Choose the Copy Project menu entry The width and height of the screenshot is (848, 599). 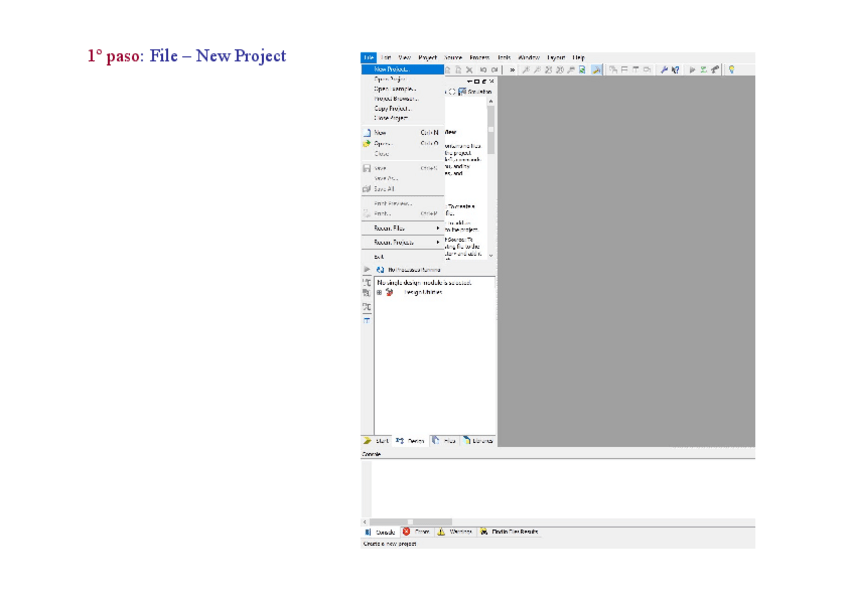402,108
